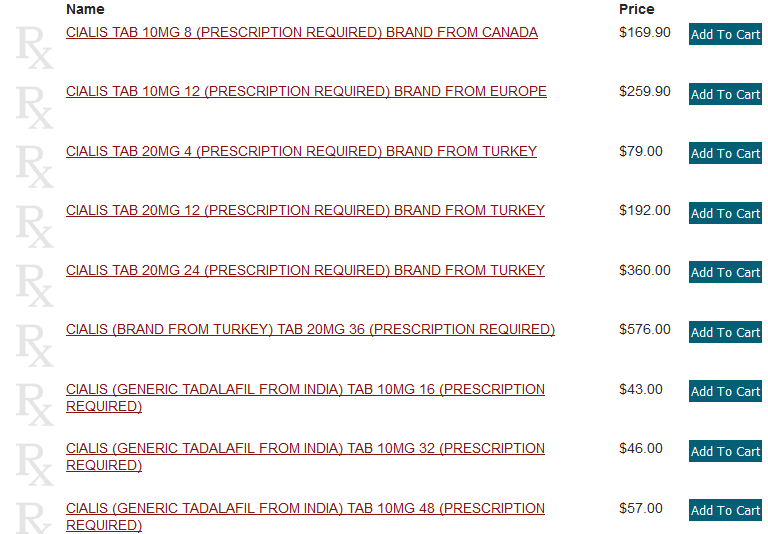Open Cialis Tab 10MG 12 Brand From Europe link
Viewport: 768px width, 534px height.
pos(306,92)
